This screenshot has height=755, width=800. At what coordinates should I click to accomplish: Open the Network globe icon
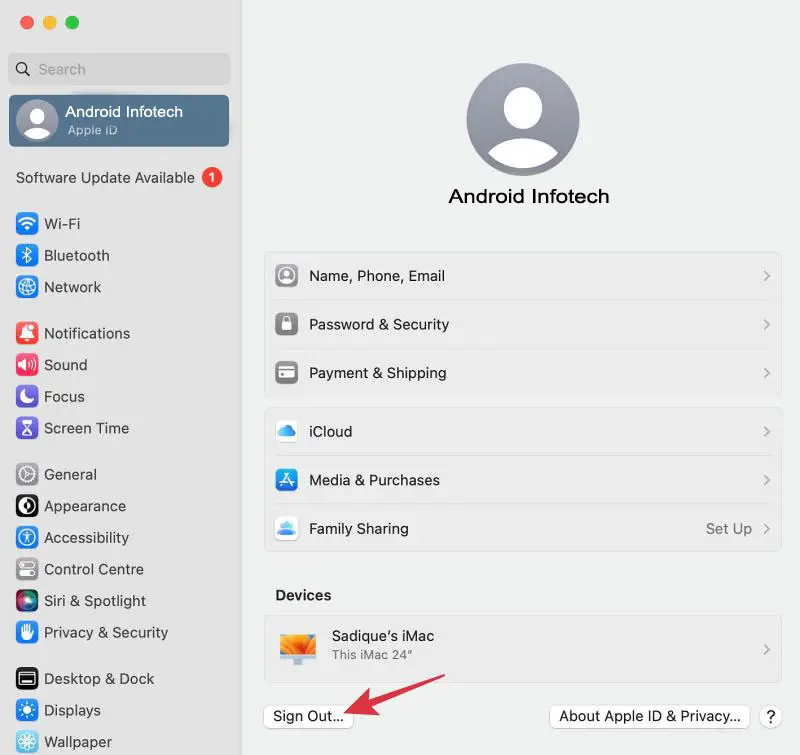coord(27,287)
